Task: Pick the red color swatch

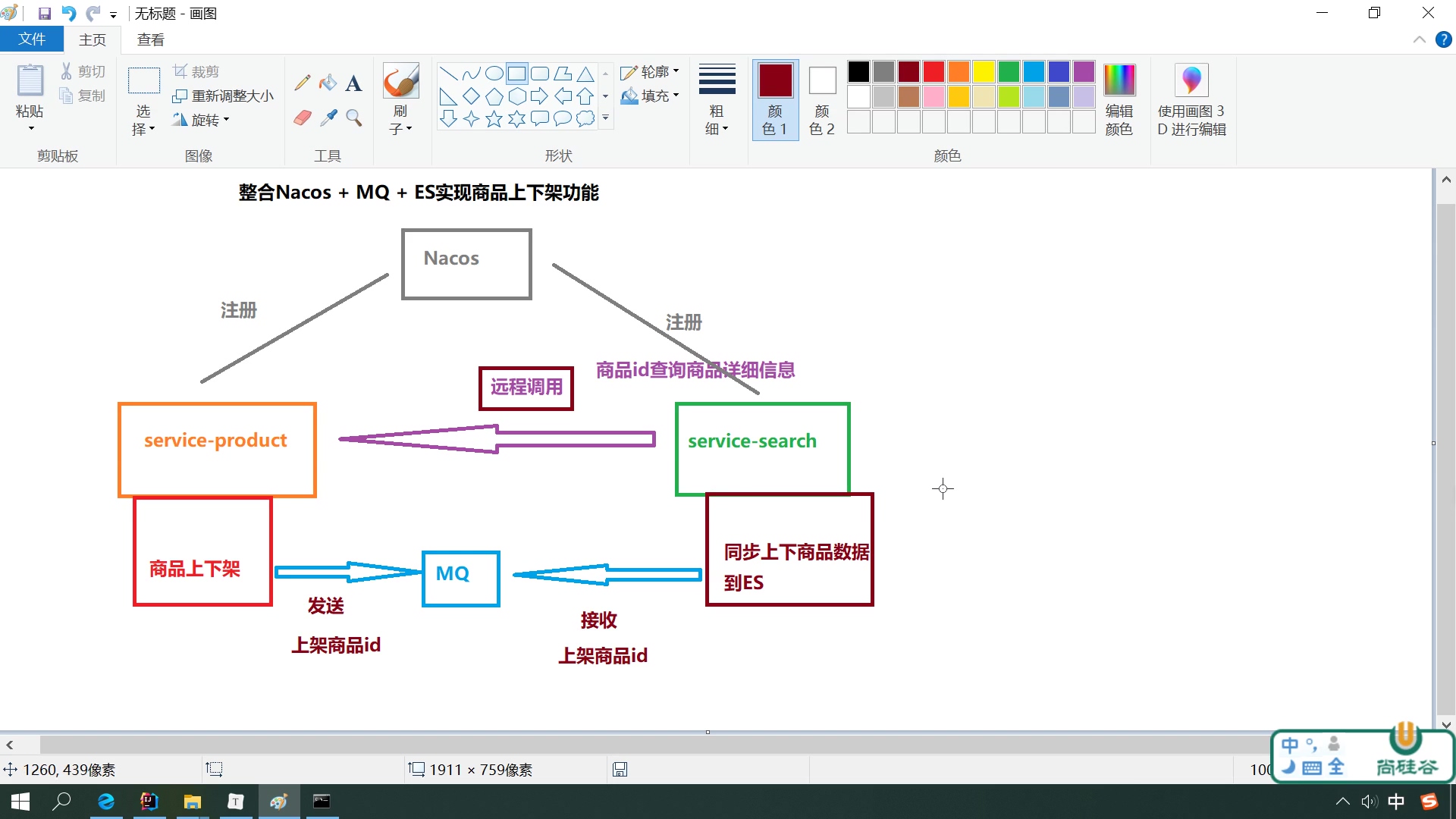Action: click(934, 72)
